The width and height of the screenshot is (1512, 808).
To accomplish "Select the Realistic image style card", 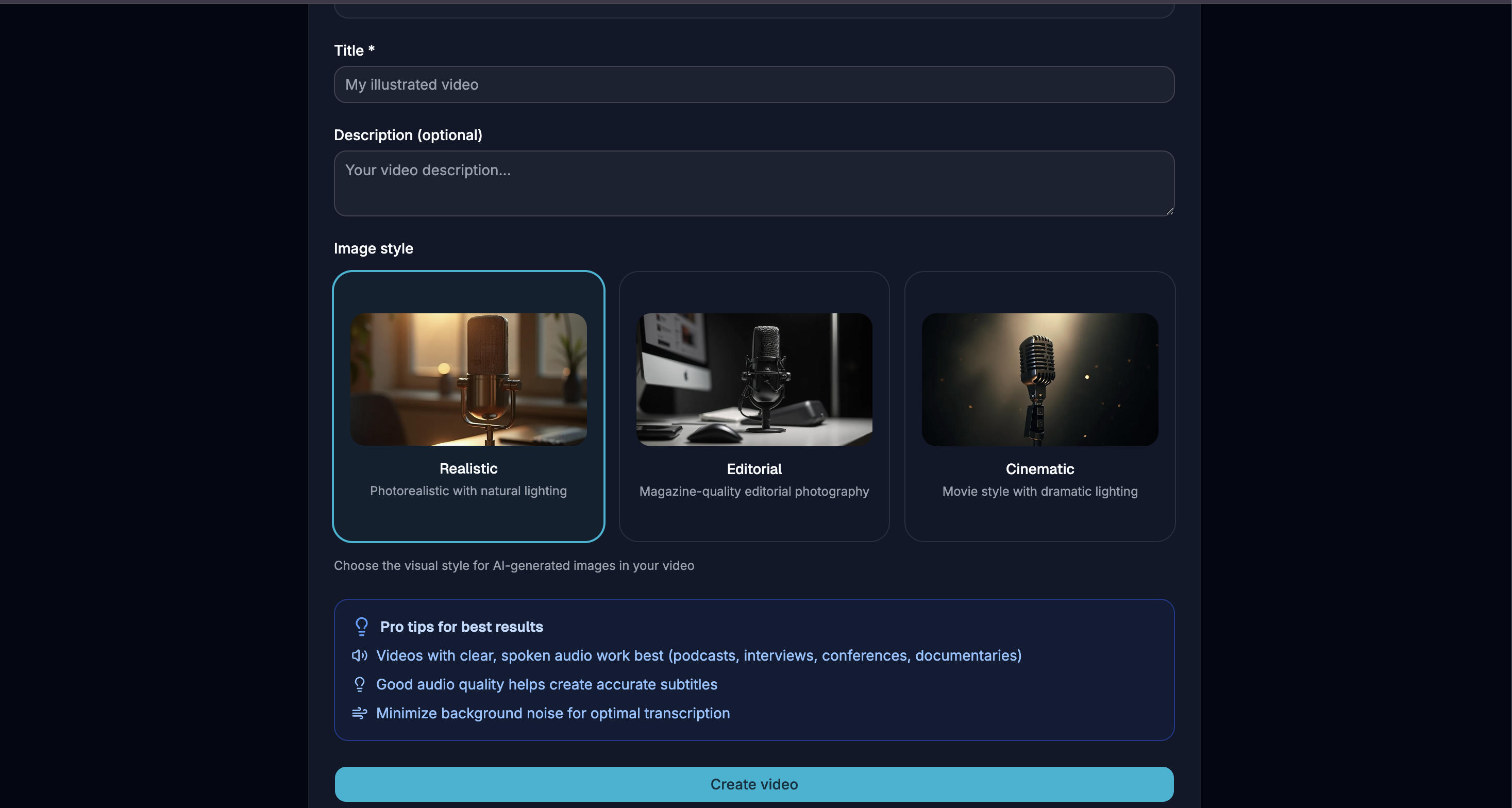I will pos(468,407).
